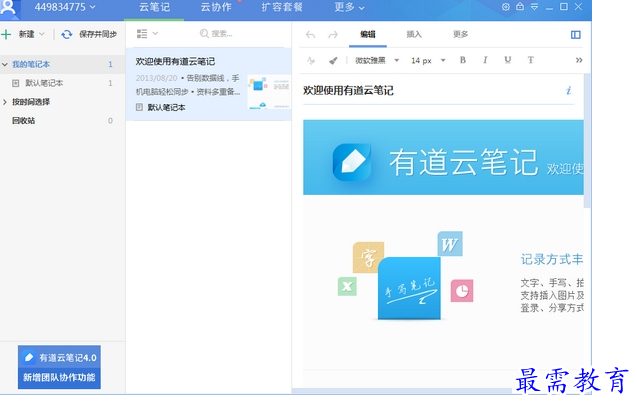
Task: Click the note thumbnail preview in list
Action: tap(269, 92)
